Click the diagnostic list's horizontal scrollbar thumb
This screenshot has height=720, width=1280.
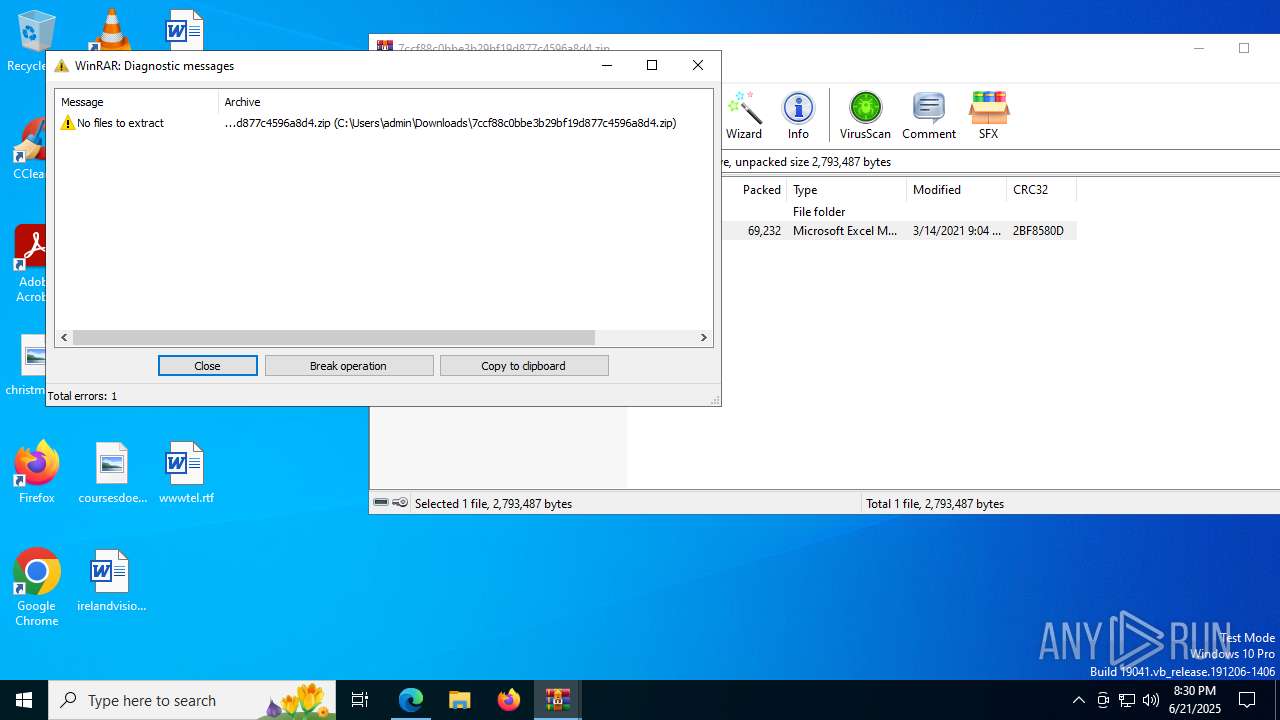point(334,338)
